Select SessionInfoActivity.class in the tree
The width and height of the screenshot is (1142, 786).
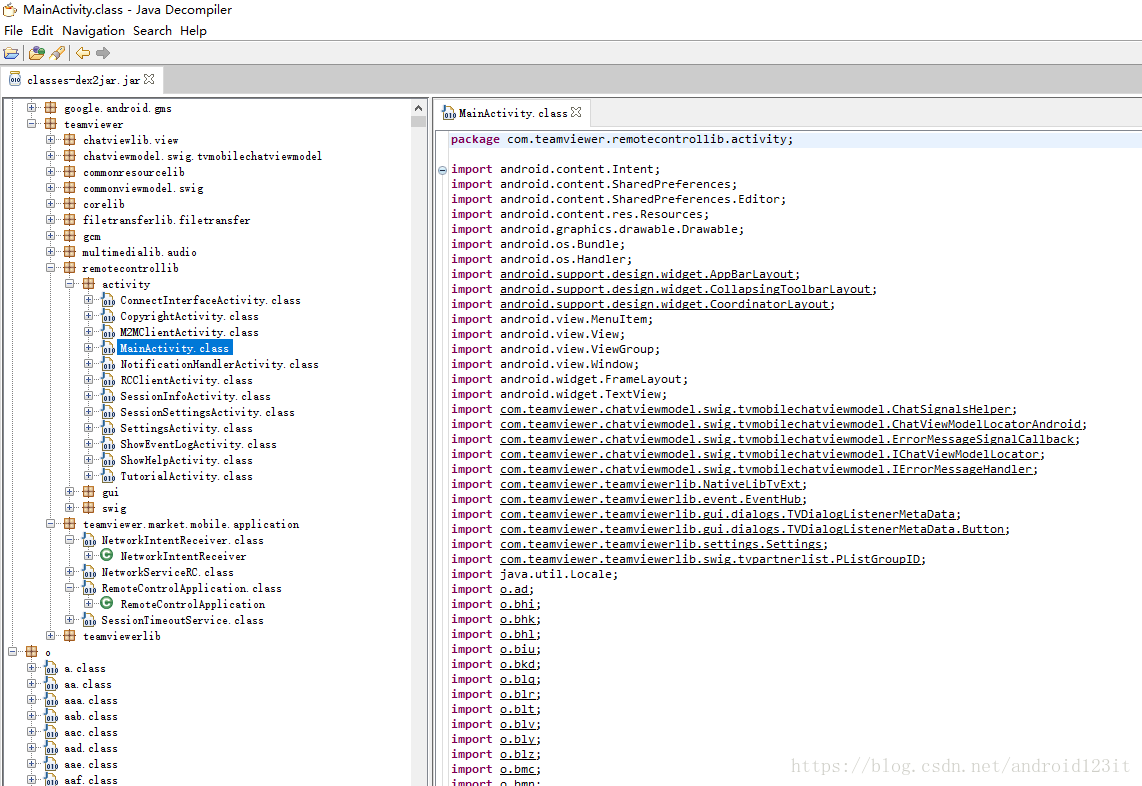click(195, 396)
